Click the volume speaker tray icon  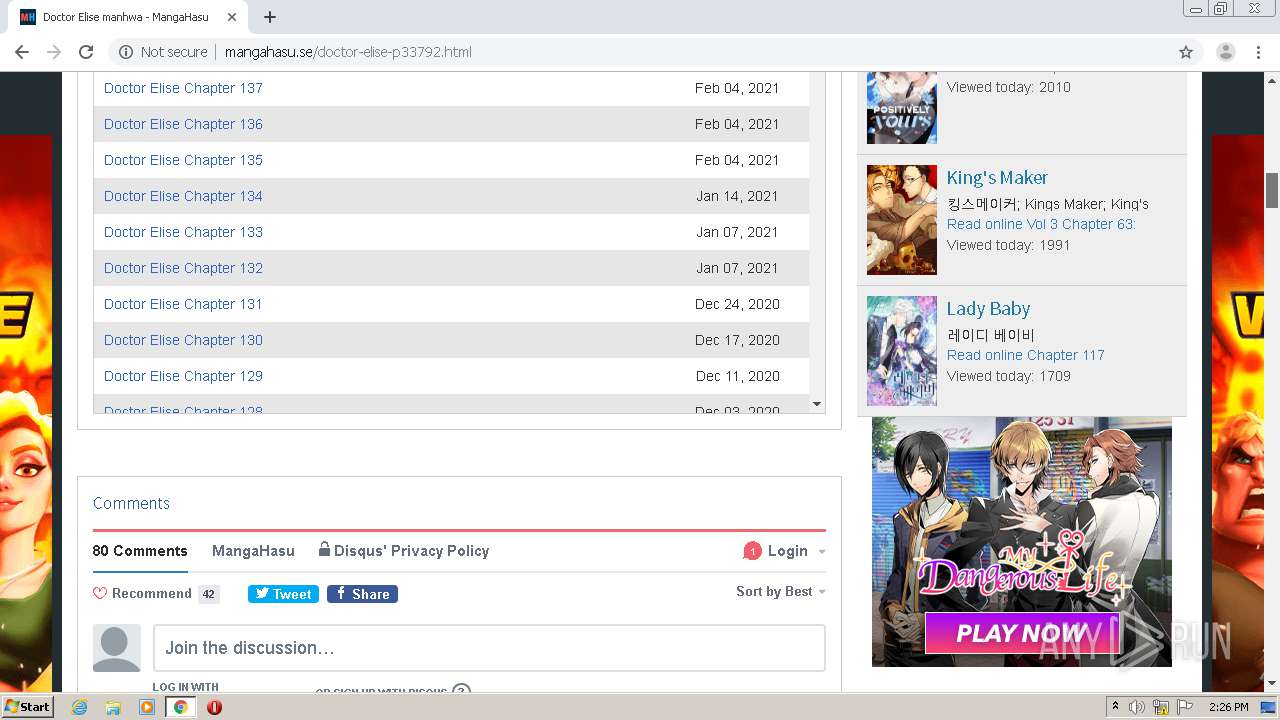click(x=1137, y=707)
